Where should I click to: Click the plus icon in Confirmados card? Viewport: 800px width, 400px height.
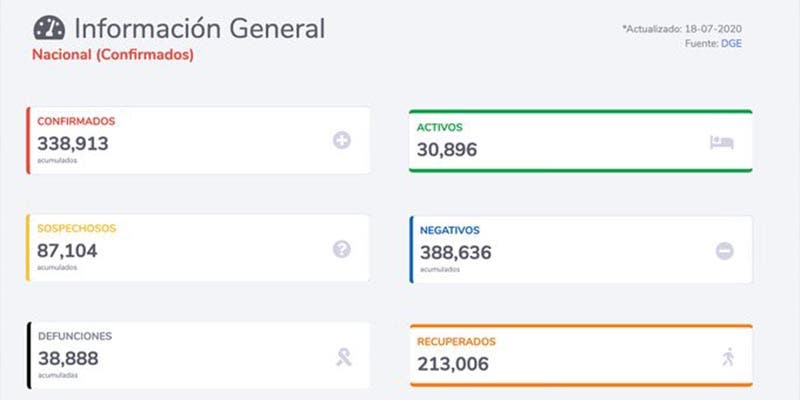pos(341,141)
